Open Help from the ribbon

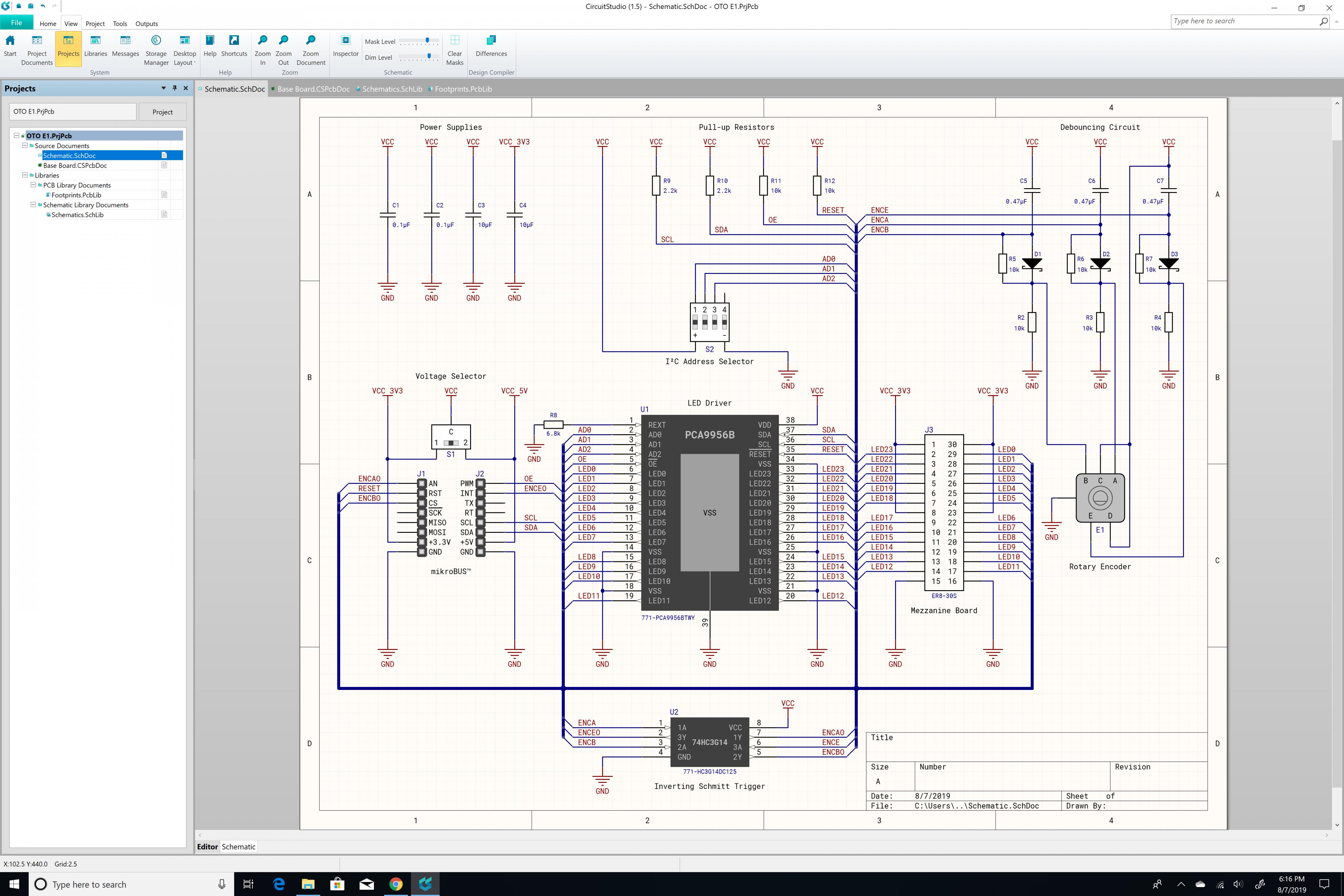(x=210, y=47)
